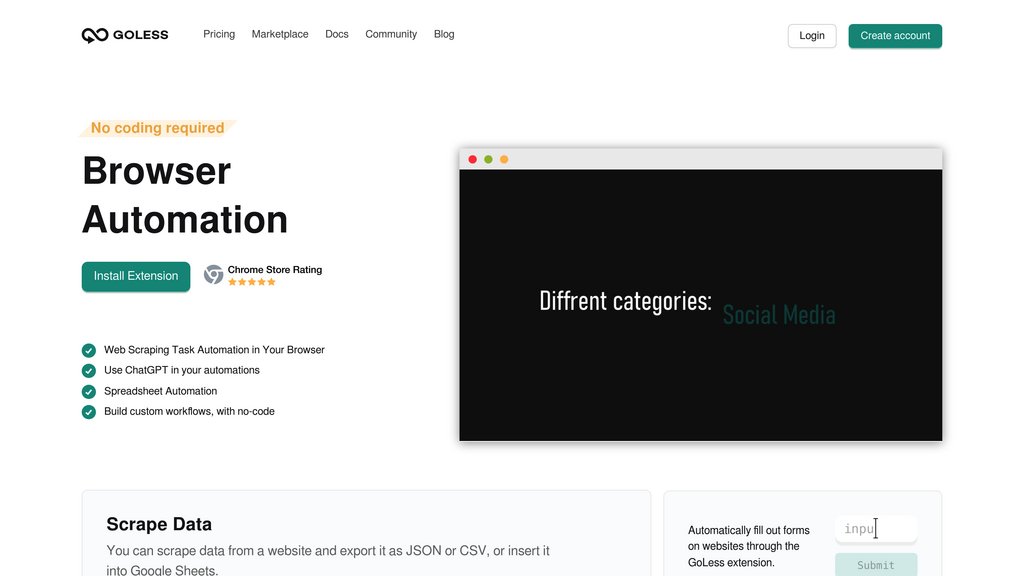The height and width of the screenshot is (576, 1024).
Task: Click the 'Spreadsheet Automation' text
Action: [160, 391]
